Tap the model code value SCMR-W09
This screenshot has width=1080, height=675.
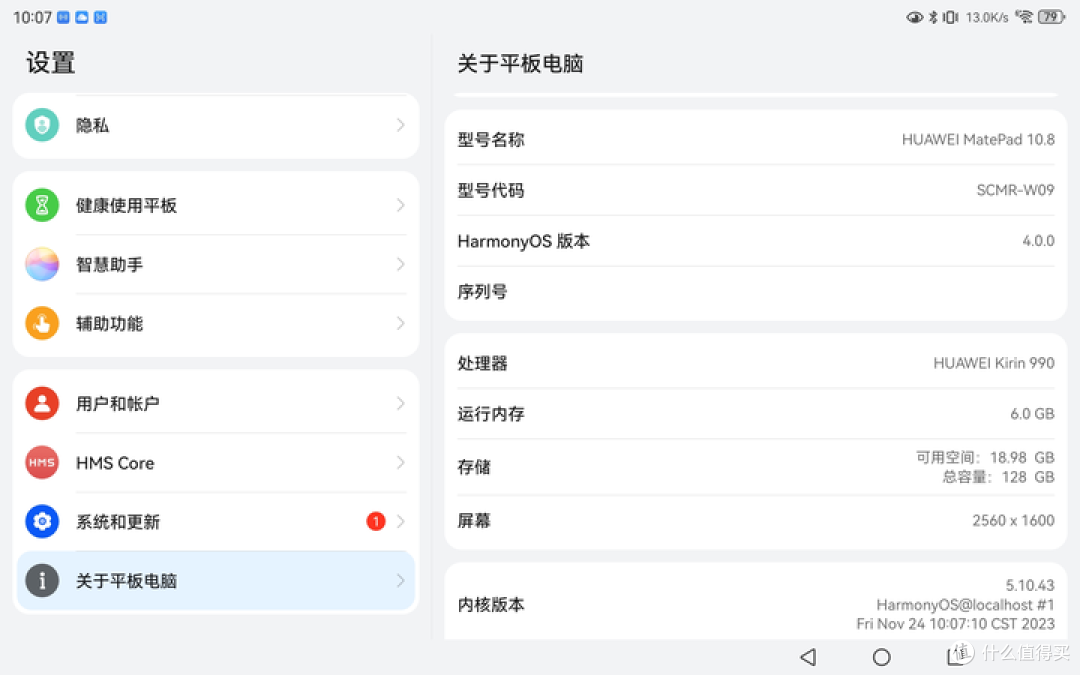pos(1015,190)
